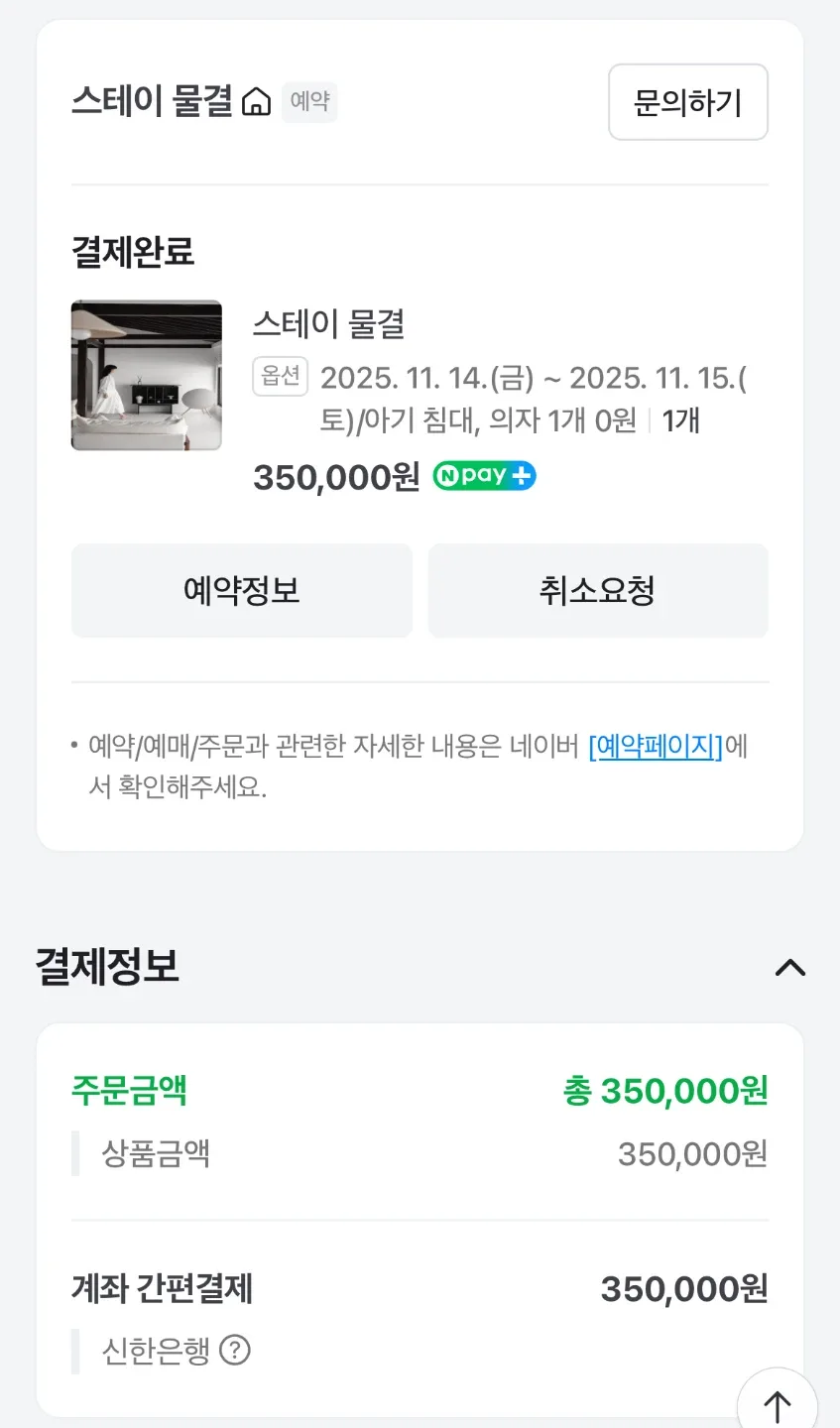Click the 문의하기 button
The image size is (840, 1428).
pos(687,102)
